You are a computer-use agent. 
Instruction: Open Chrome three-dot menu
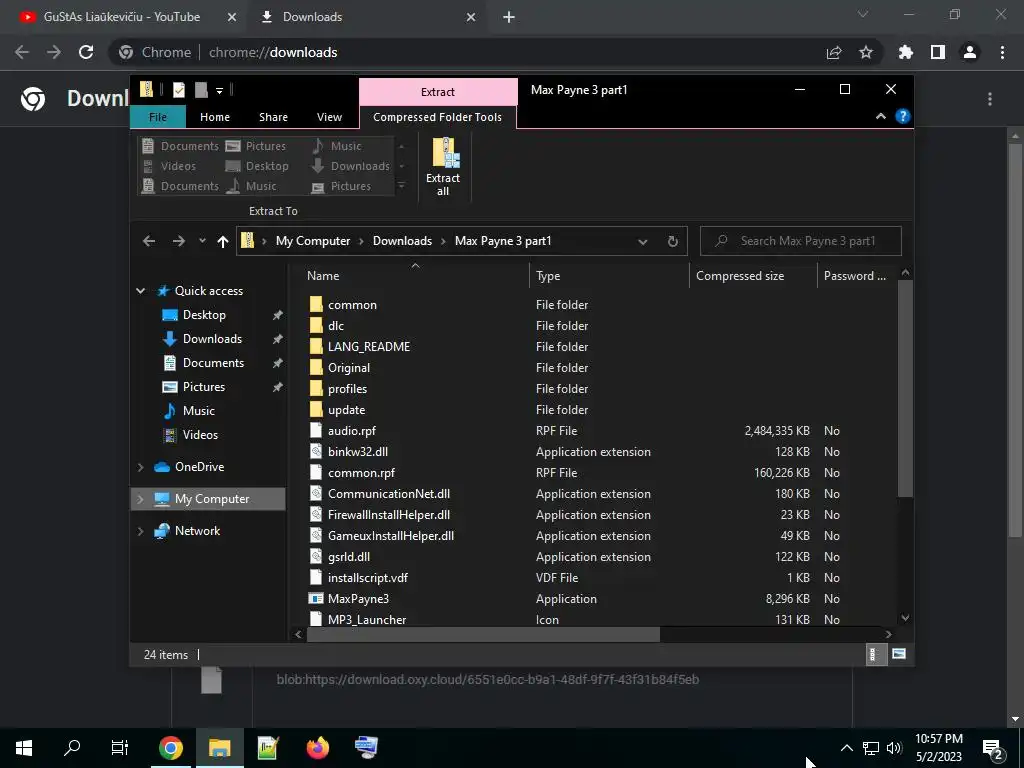pyautogui.click(x=1002, y=52)
